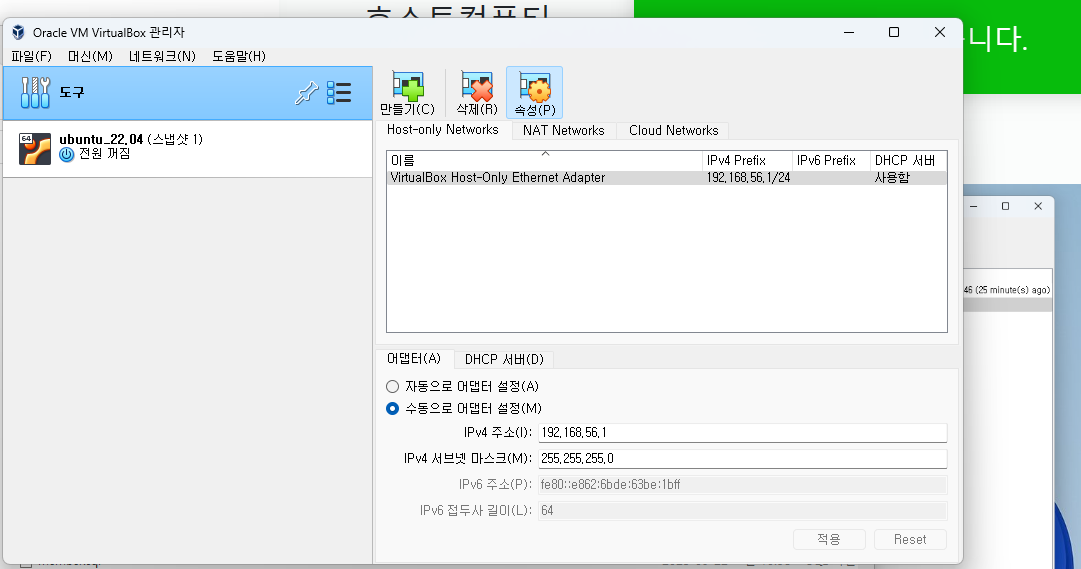
Task: Click the Reset button
Action: [x=910, y=539]
